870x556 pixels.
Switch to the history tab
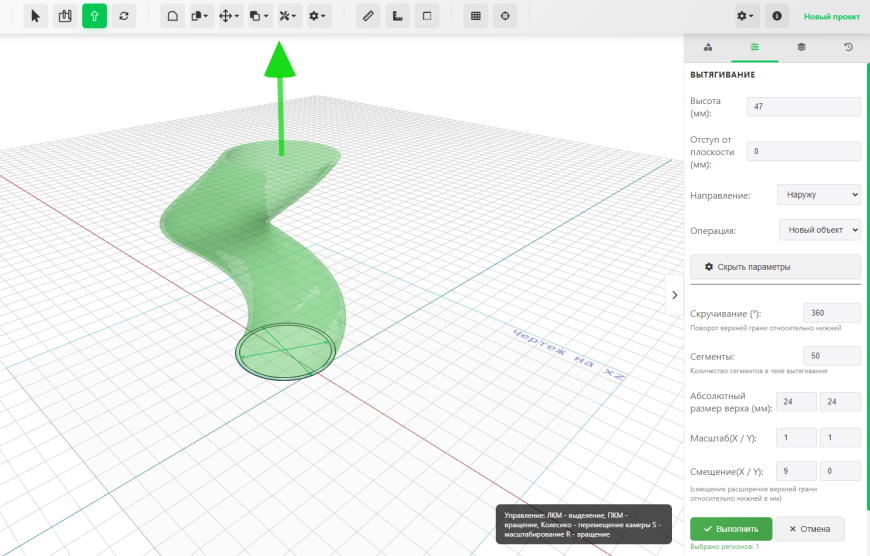(x=848, y=47)
